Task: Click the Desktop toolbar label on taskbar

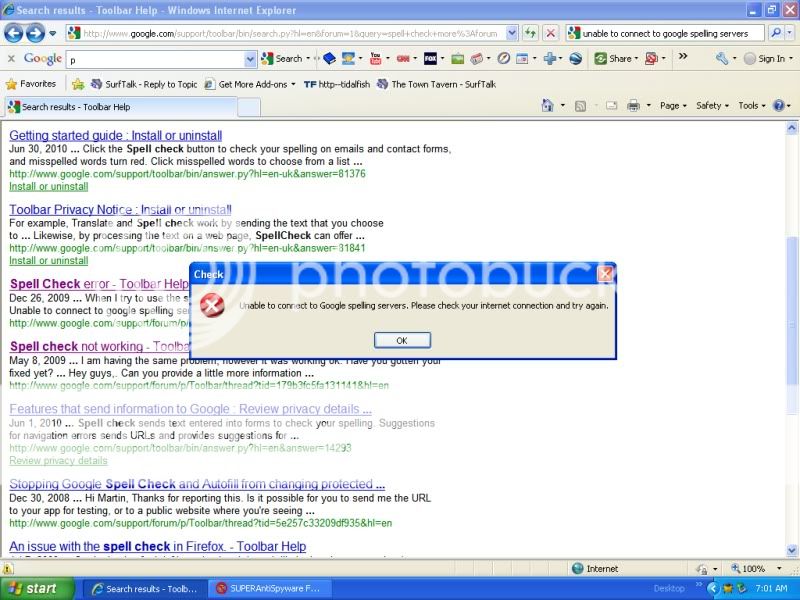Action: coord(669,589)
